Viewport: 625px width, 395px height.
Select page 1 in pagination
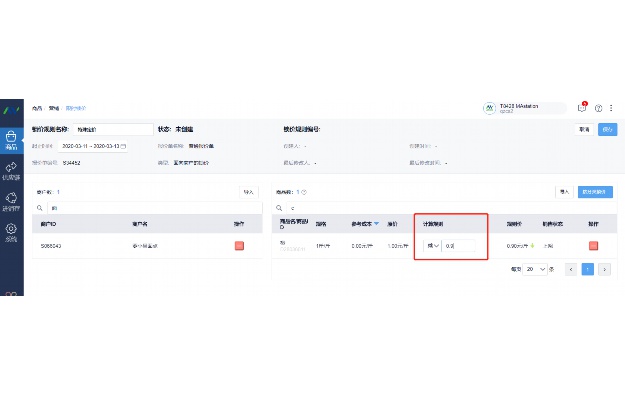click(588, 269)
